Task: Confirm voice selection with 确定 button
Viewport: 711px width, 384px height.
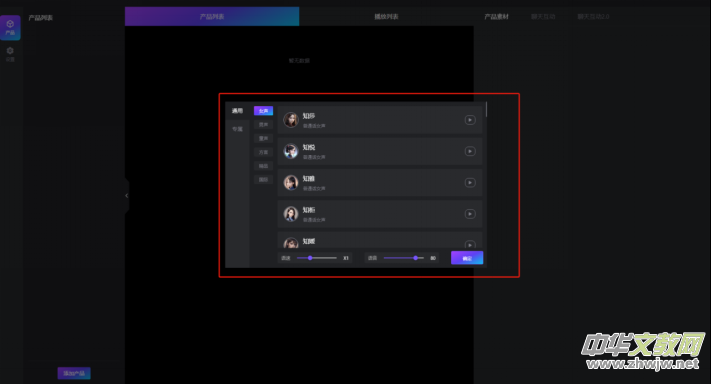Action: pos(467,258)
